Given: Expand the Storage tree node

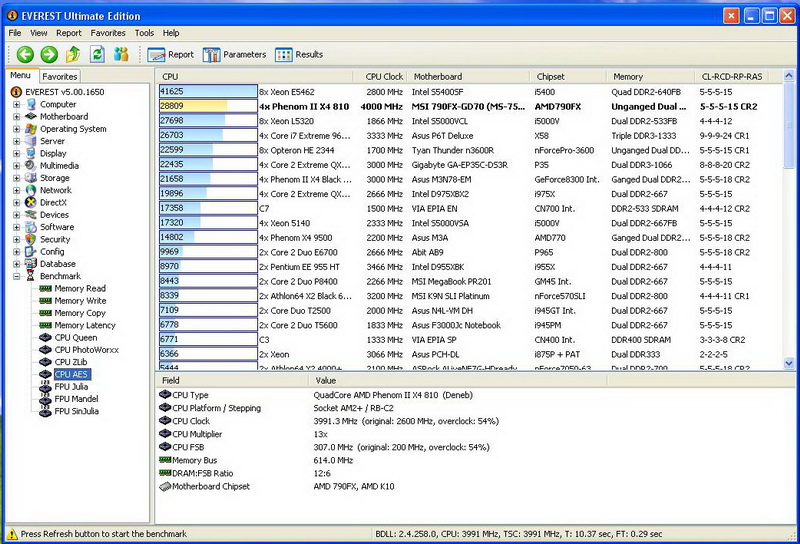Looking at the screenshot, I should (16, 178).
